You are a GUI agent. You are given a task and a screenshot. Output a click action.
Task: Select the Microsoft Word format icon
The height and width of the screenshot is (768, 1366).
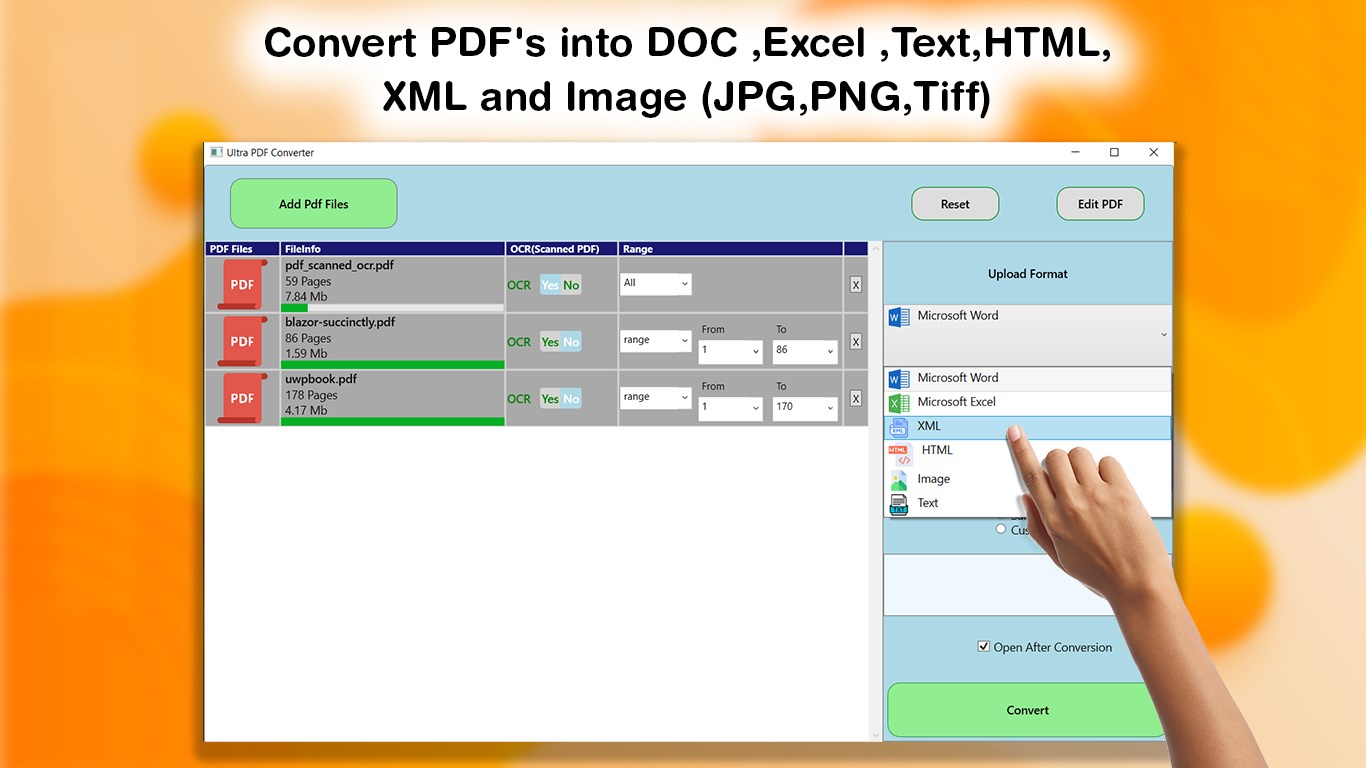897,377
